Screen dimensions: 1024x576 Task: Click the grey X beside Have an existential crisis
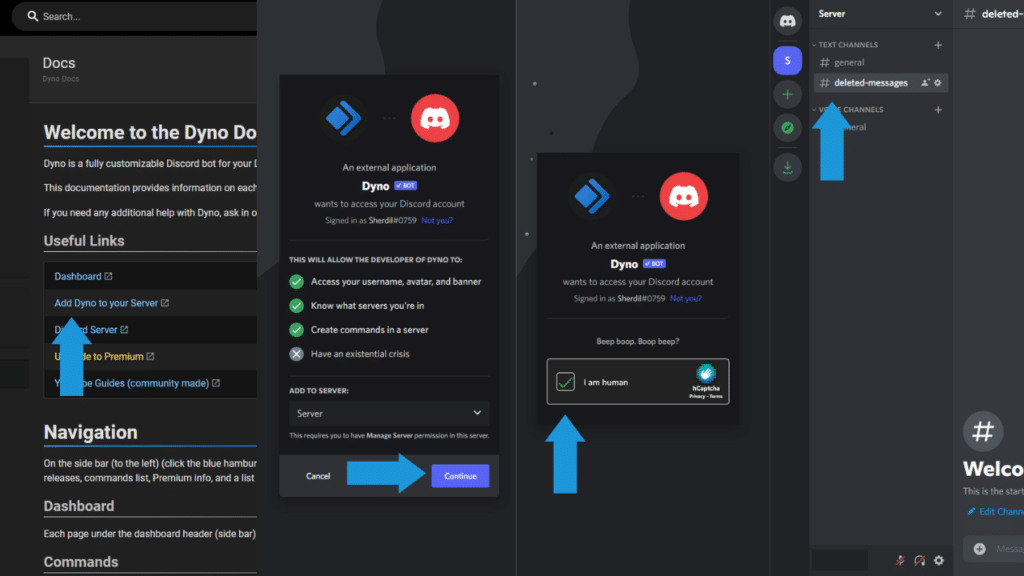[x=296, y=354]
